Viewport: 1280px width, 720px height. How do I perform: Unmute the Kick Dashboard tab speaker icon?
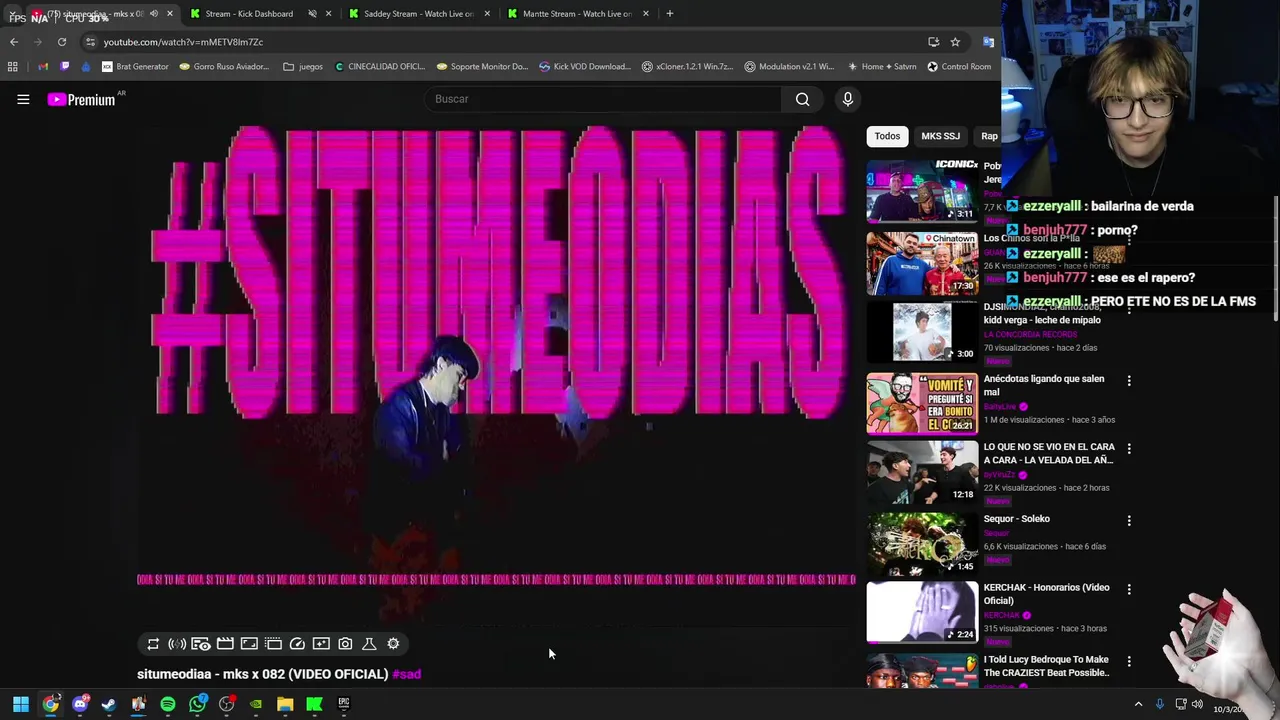coord(312,14)
